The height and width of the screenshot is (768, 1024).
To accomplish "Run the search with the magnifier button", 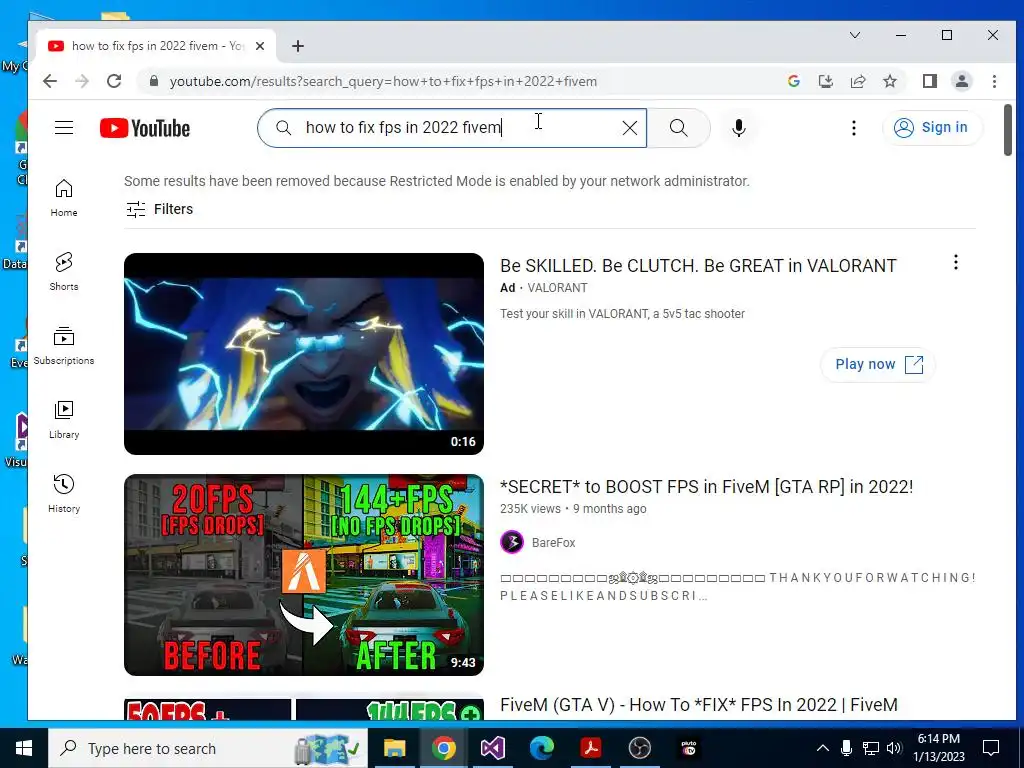I will point(679,128).
